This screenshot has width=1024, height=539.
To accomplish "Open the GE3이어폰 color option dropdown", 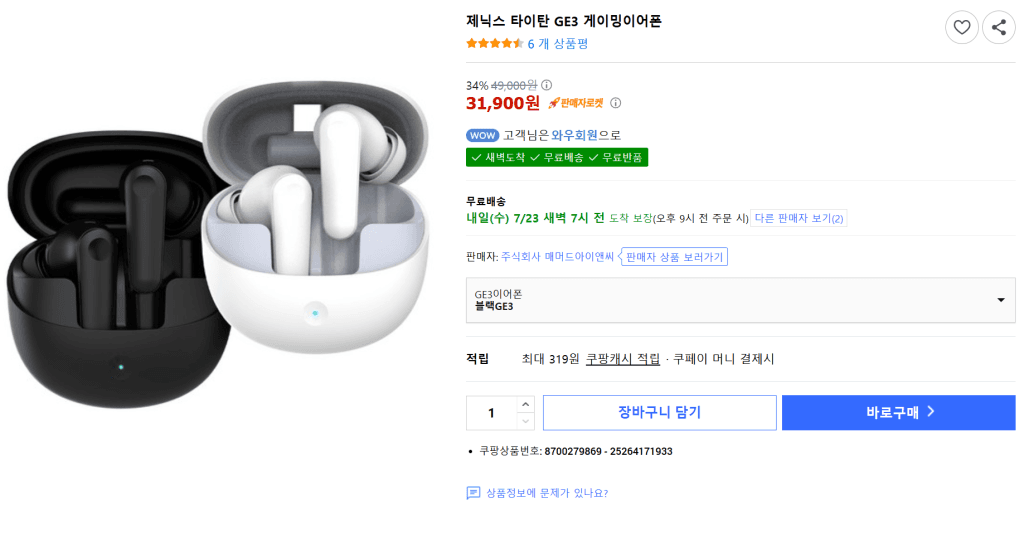I will 741,301.
